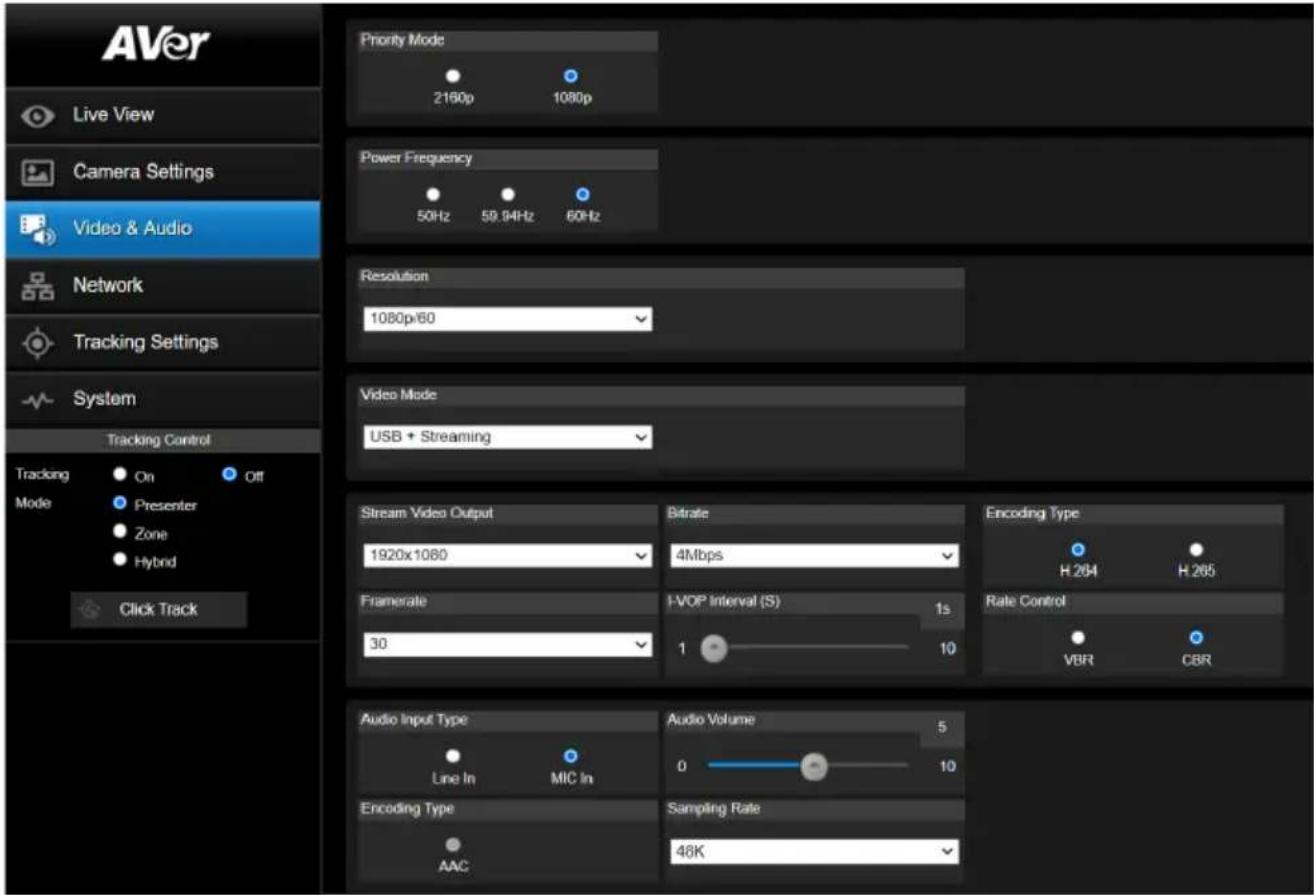The width and height of the screenshot is (1314, 895).
Task: Click the Audio Volume slider handle
Action: [815, 767]
